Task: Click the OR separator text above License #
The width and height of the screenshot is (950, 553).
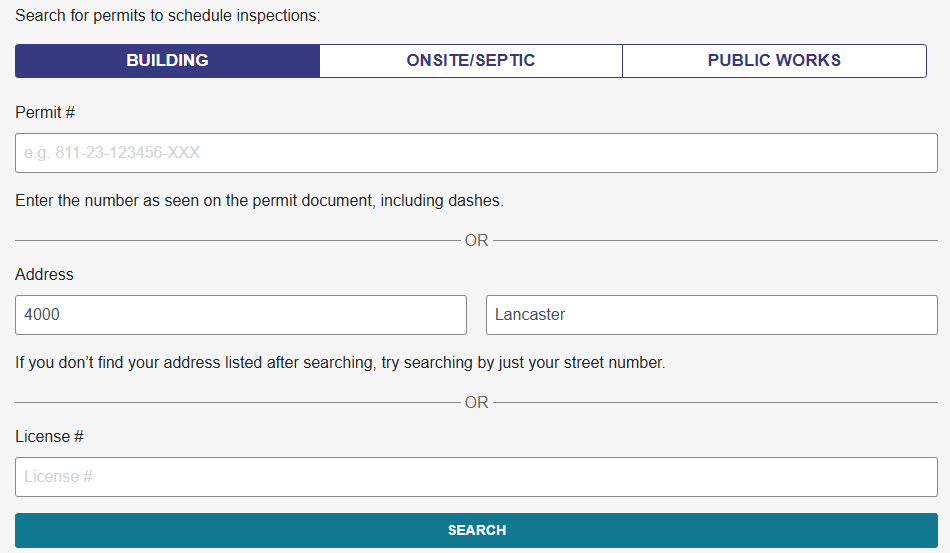Action: (477, 403)
